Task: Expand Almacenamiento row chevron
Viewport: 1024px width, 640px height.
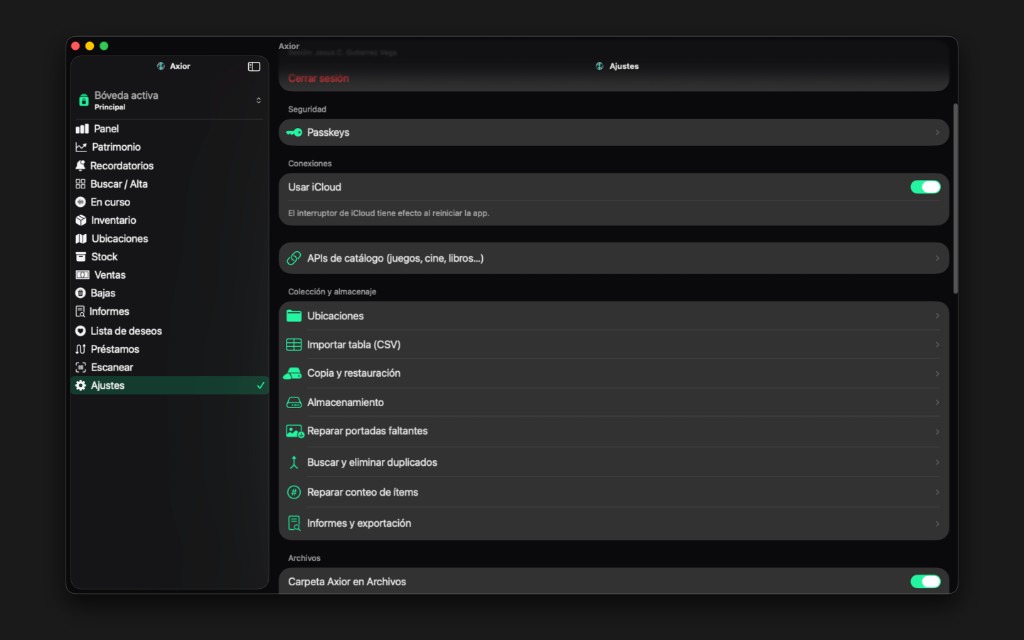Action: coord(937,402)
